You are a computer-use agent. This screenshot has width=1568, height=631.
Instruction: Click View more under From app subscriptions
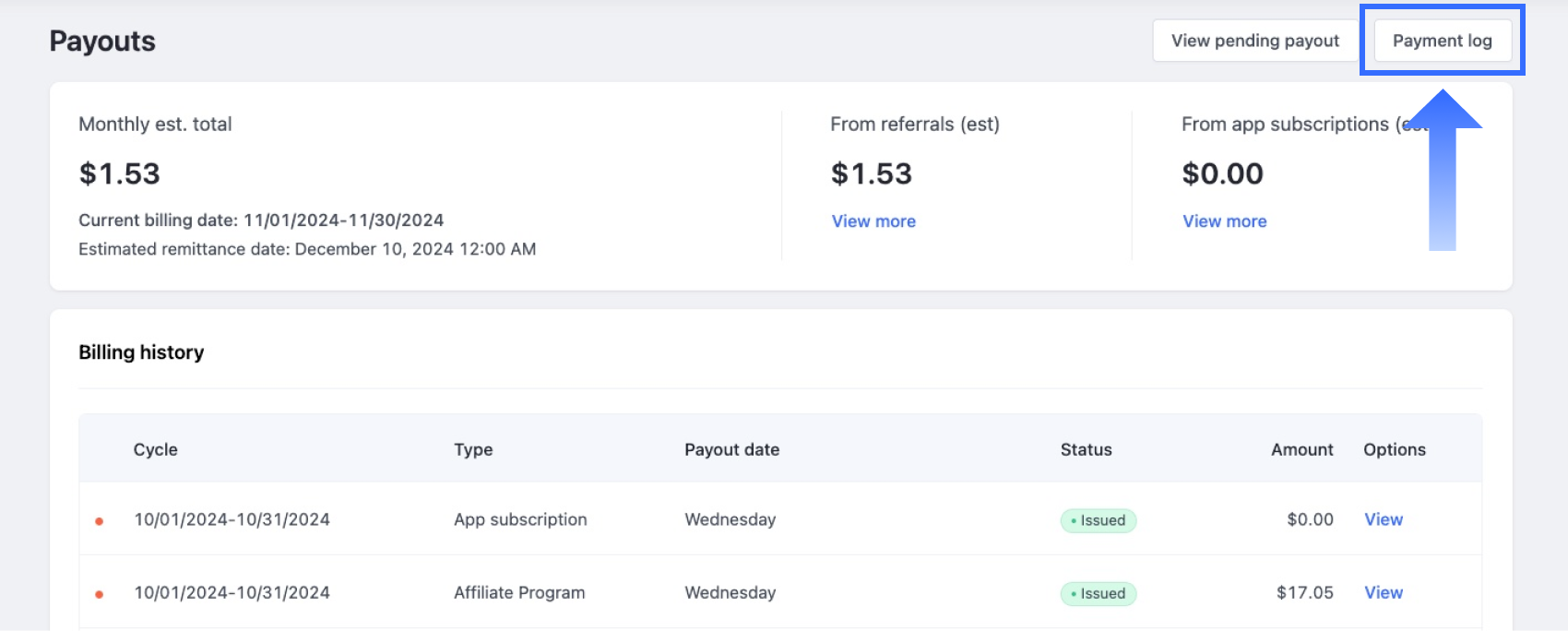click(1224, 221)
